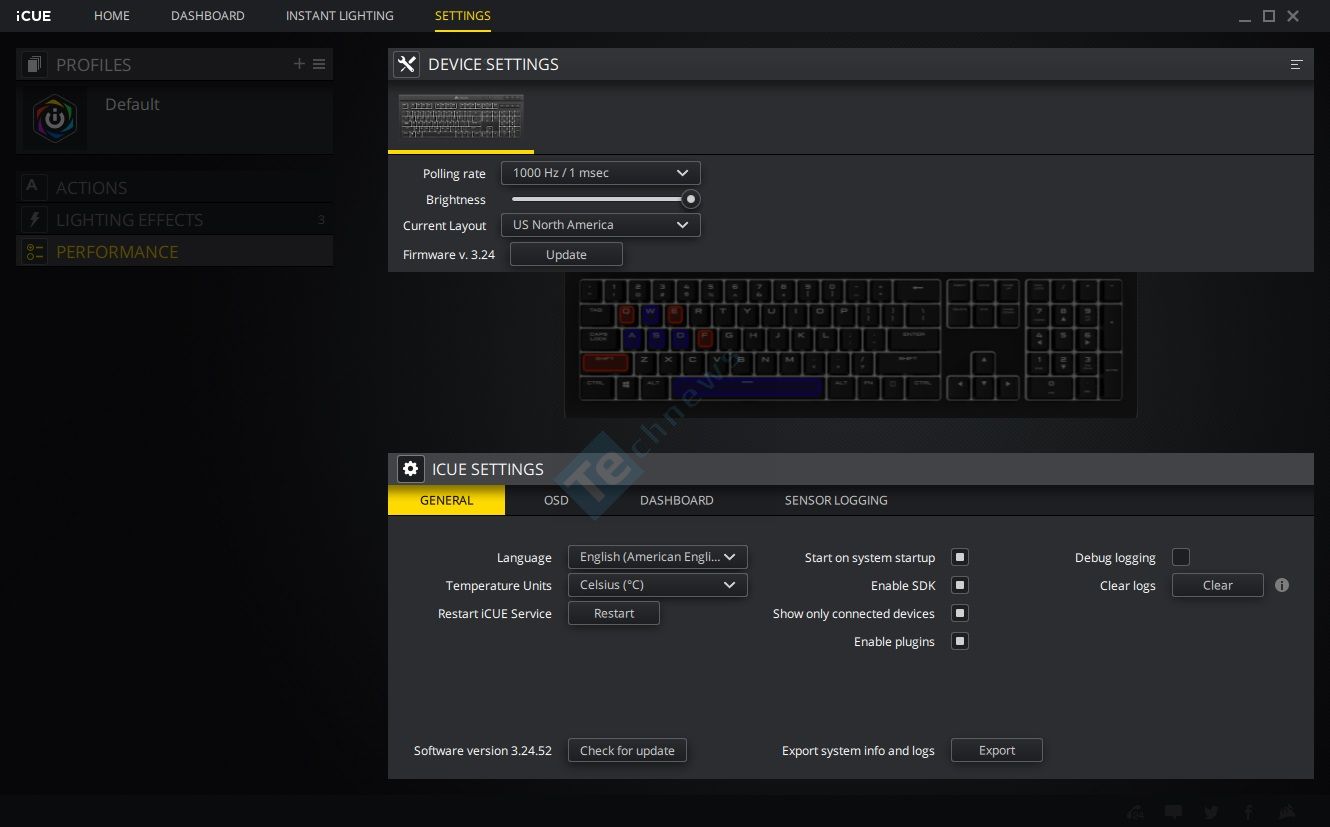
Task: Select the Default profile entry
Action: (x=175, y=119)
